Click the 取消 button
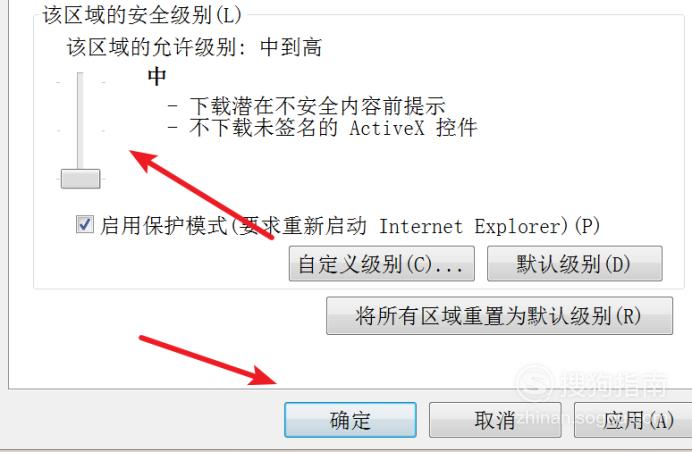Image resolution: width=692 pixels, height=452 pixels. click(495, 420)
